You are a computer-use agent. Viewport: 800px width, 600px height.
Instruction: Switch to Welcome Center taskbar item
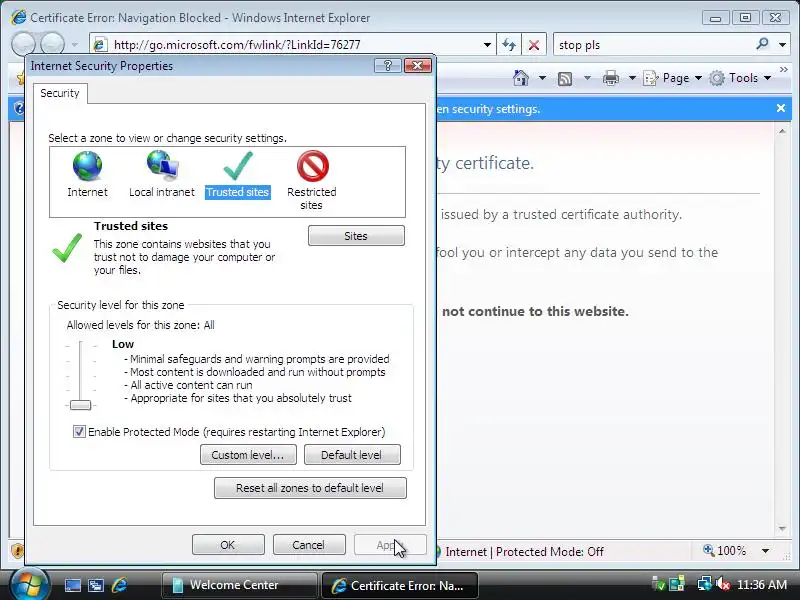[x=239, y=585]
